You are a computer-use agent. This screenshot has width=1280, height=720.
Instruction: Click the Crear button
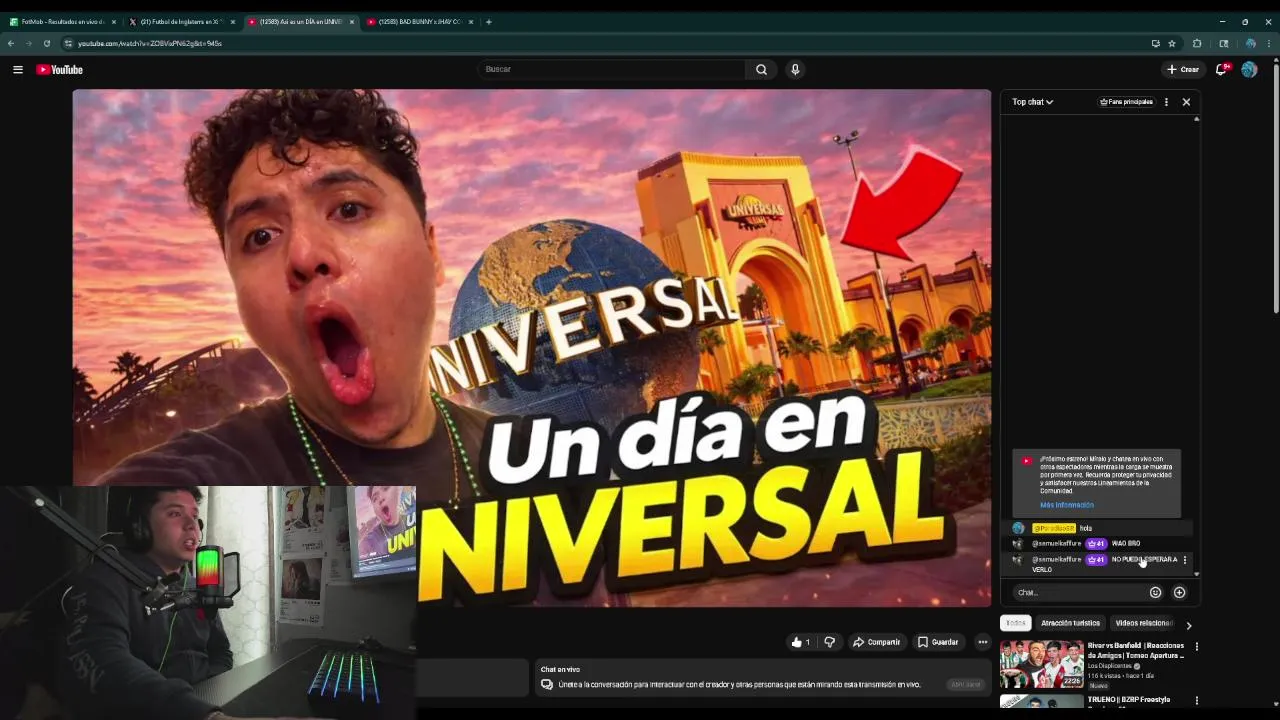coord(1183,69)
